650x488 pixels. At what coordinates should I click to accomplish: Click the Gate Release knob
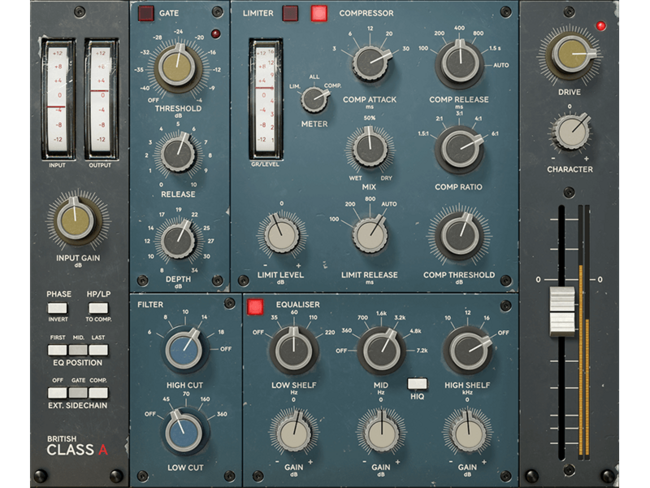tap(177, 154)
